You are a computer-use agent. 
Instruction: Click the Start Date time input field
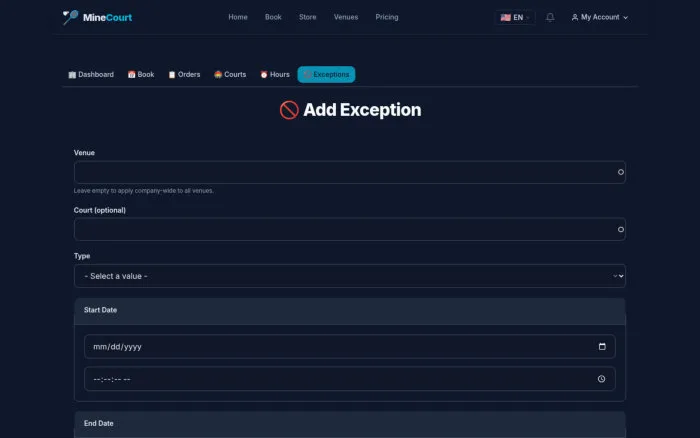[x=350, y=379]
